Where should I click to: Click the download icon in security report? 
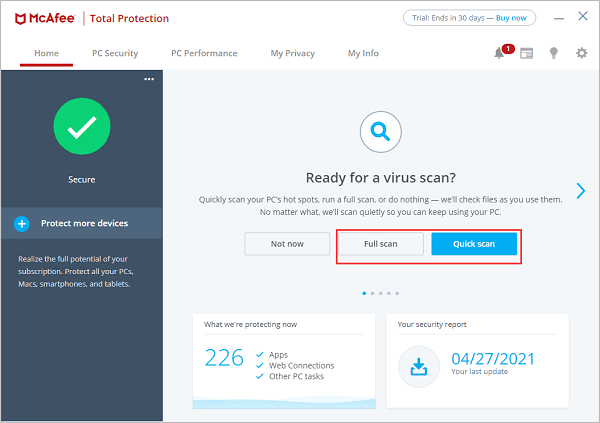pos(418,367)
